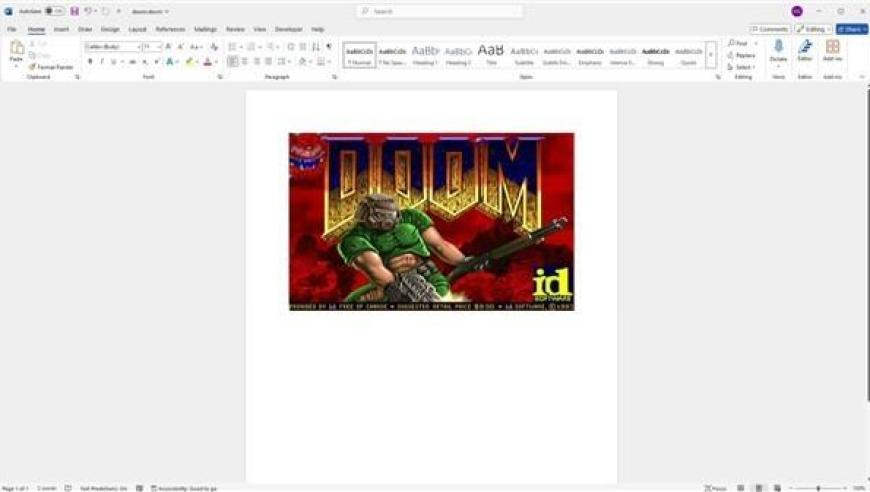This screenshot has width=870, height=492.
Task: Apply the Normal style
Action: pos(360,55)
